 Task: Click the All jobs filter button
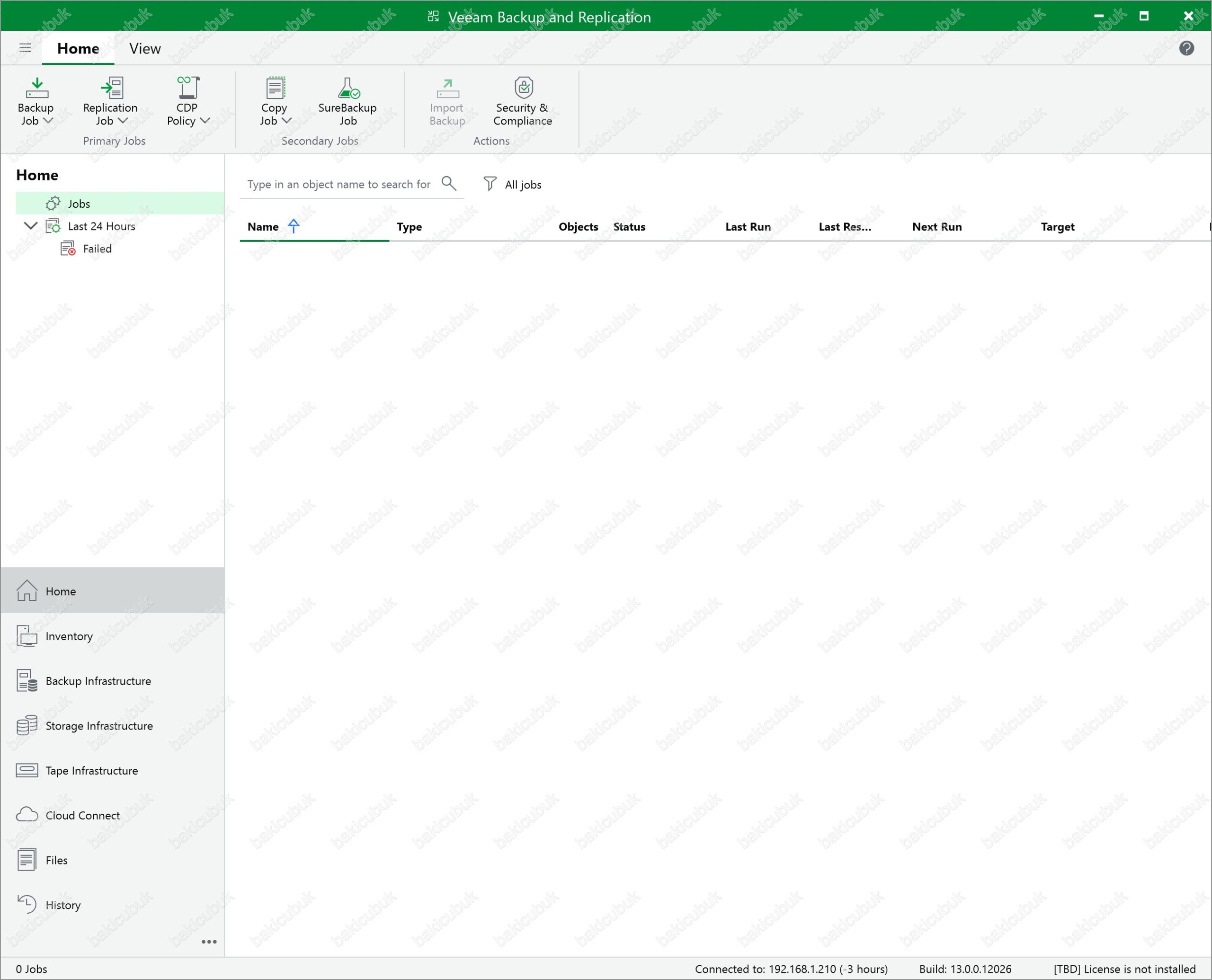(512, 184)
